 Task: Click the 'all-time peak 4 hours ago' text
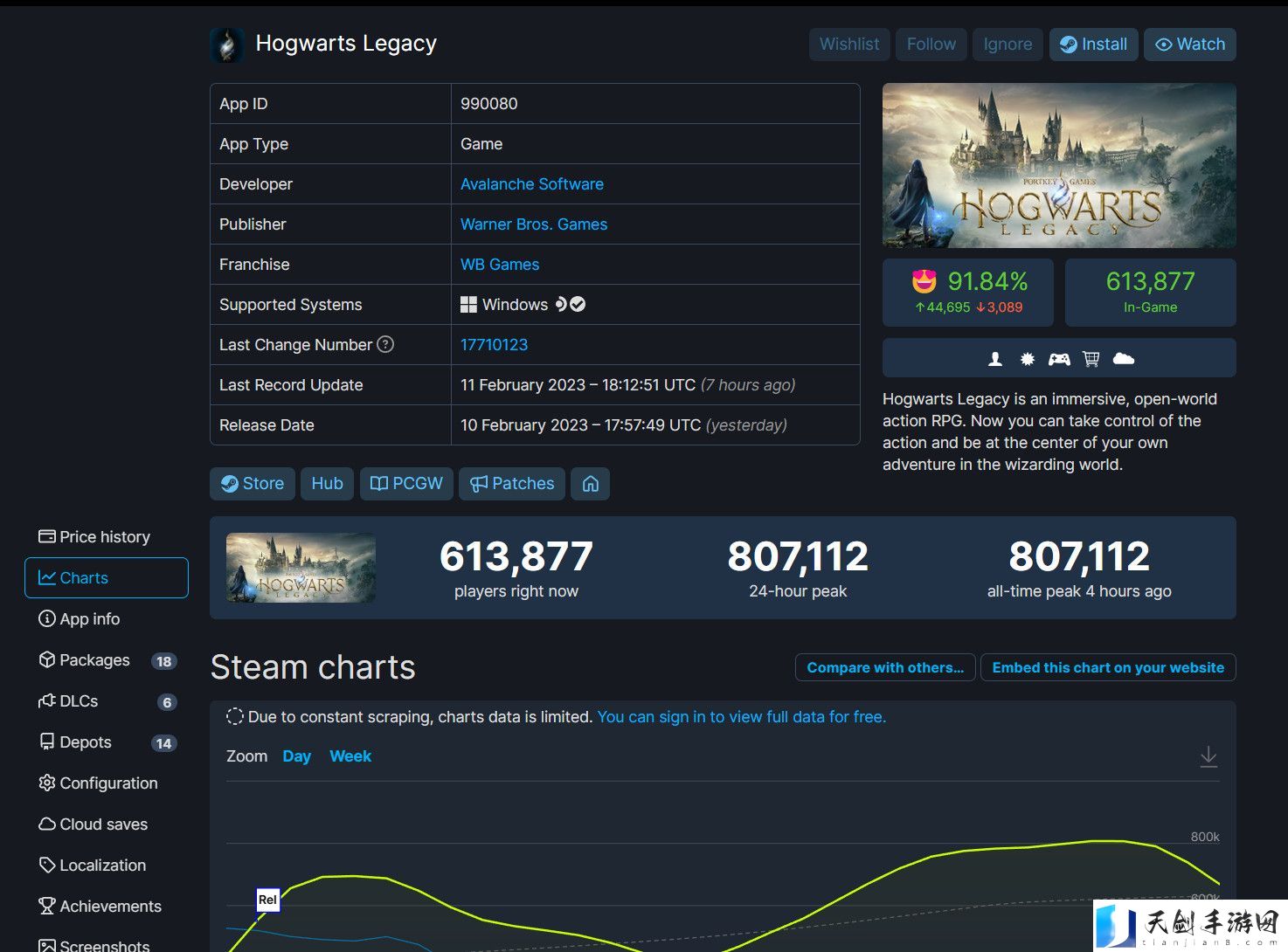[x=1079, y=591]
